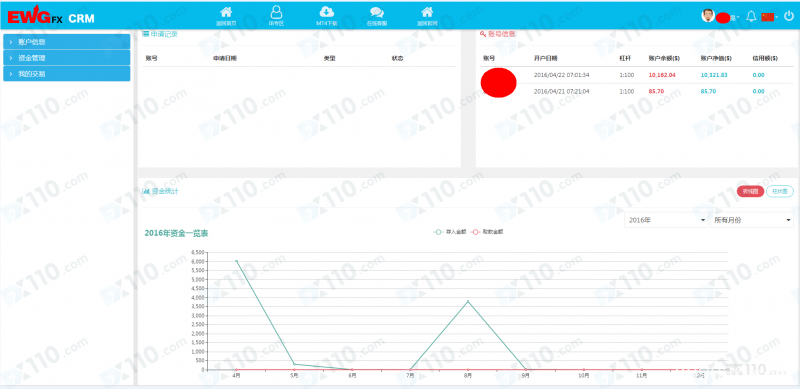Open the notification bell

coord(751,16)
